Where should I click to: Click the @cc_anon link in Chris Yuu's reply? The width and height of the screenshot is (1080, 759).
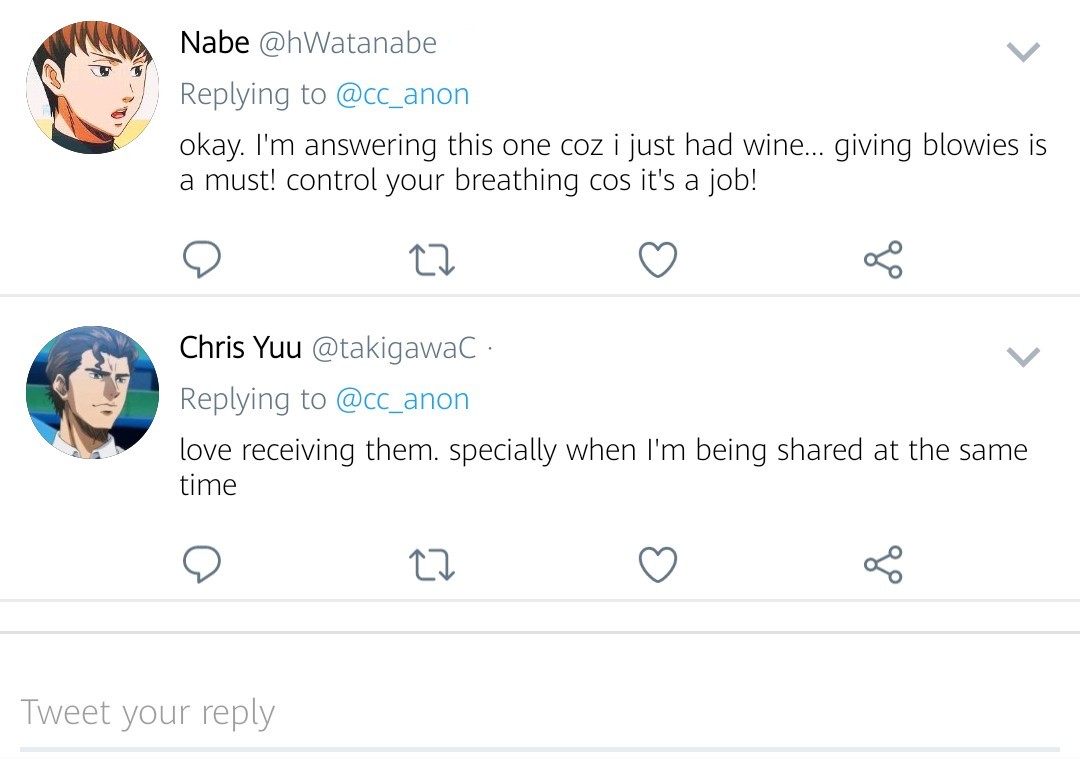tap(402, 399)
